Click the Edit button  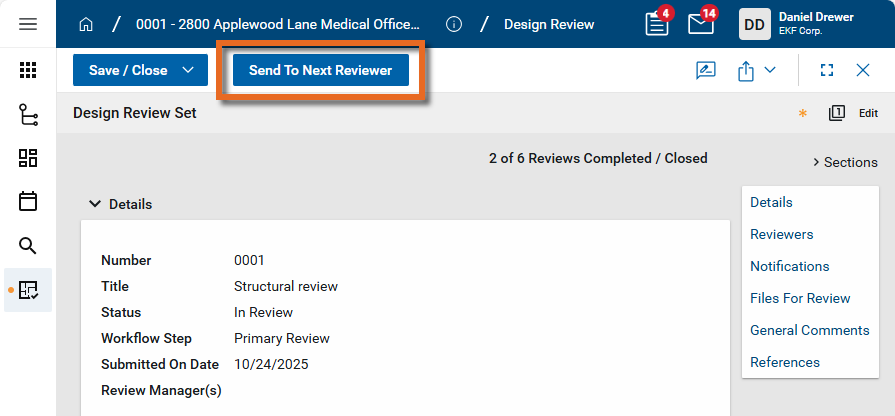[868, 113]
